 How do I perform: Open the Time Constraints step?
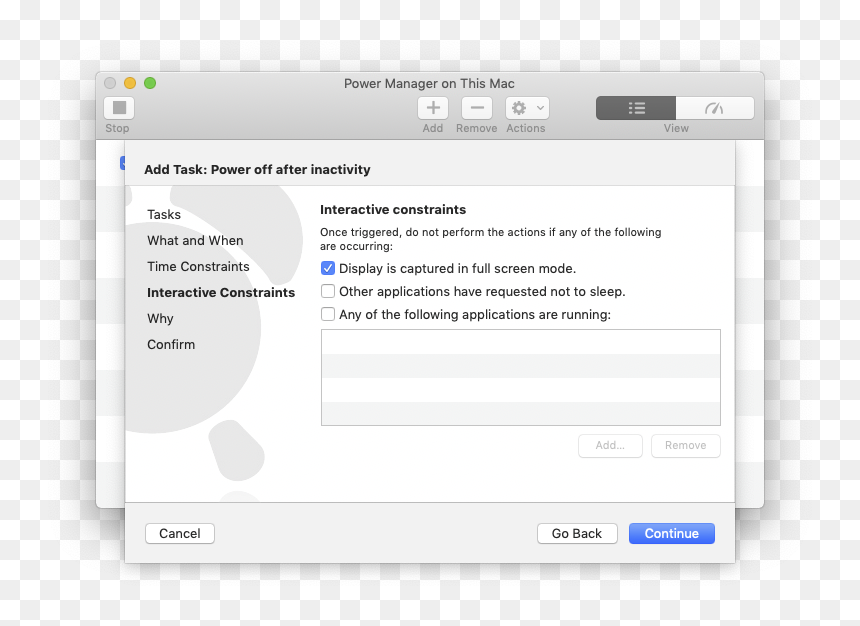198,267
